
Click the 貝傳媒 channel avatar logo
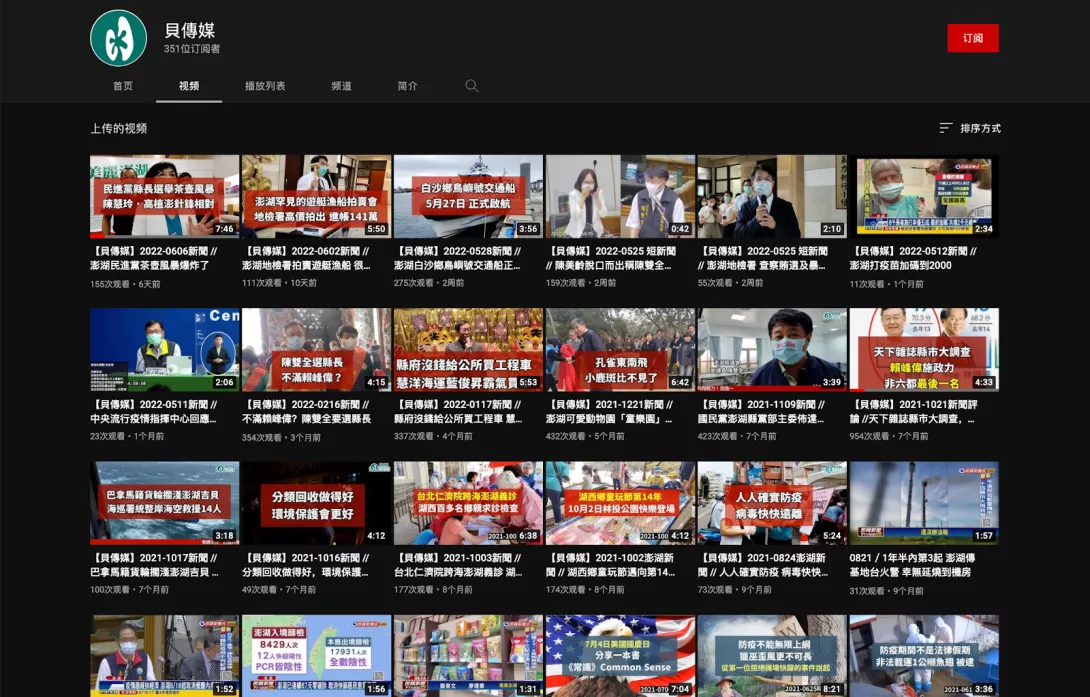[x=118, y=38]
